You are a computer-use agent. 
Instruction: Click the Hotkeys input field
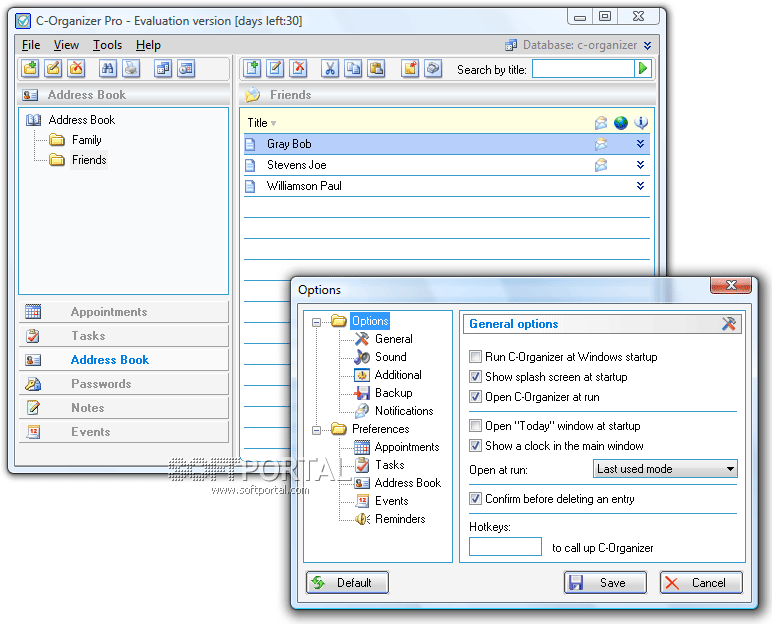(x=505, y=547)
